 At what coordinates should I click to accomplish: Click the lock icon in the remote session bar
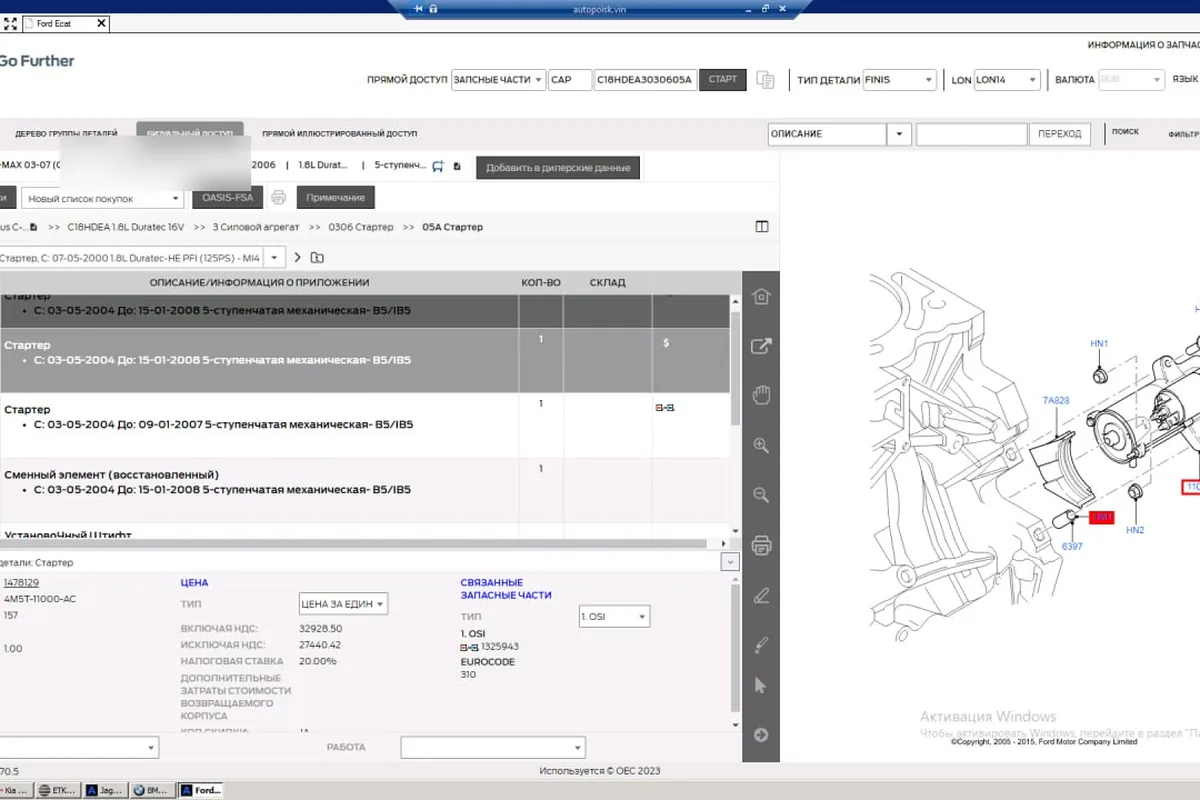tap(433, 8)
